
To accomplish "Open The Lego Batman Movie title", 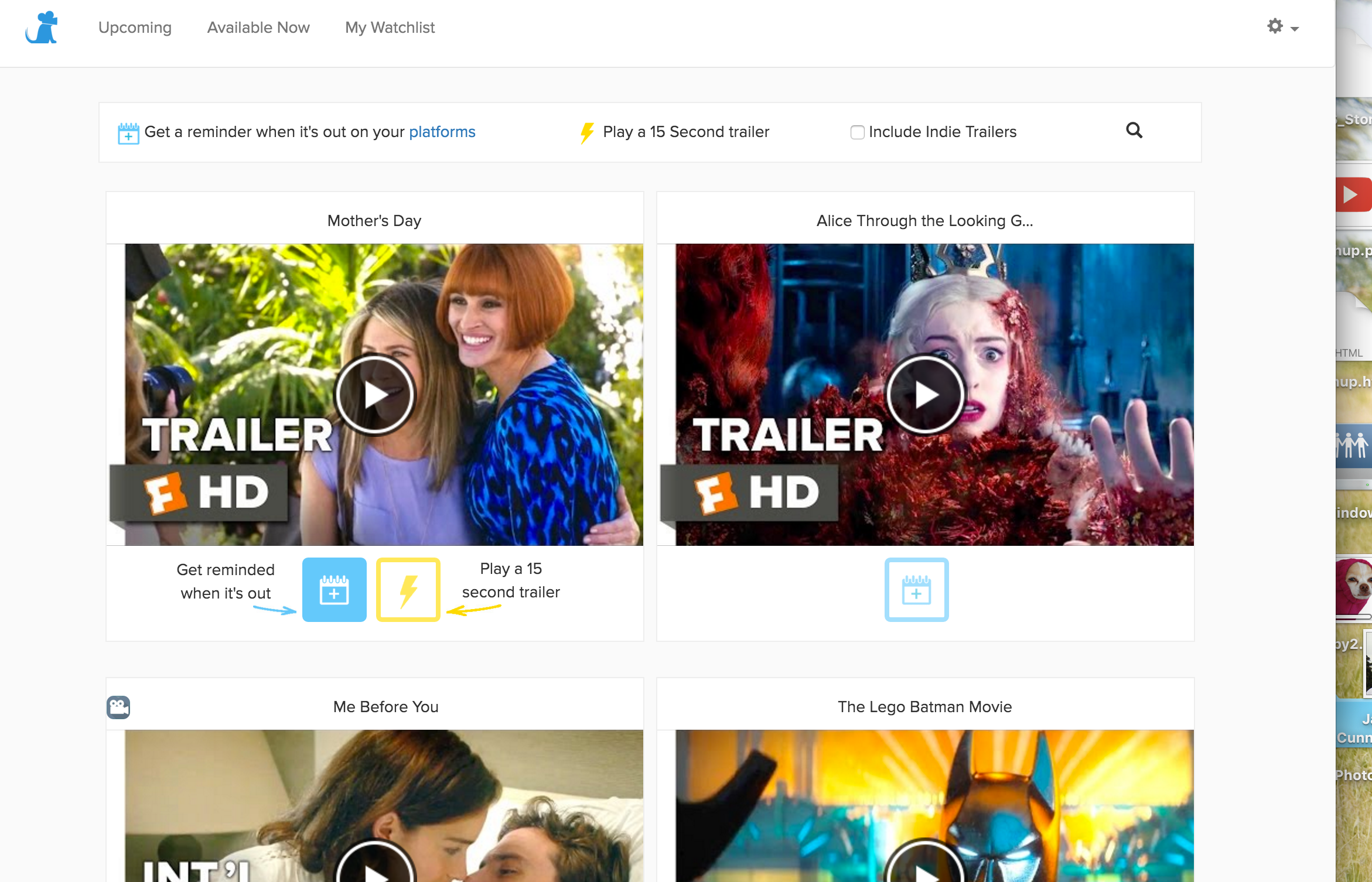I will [x=924, y=707].
